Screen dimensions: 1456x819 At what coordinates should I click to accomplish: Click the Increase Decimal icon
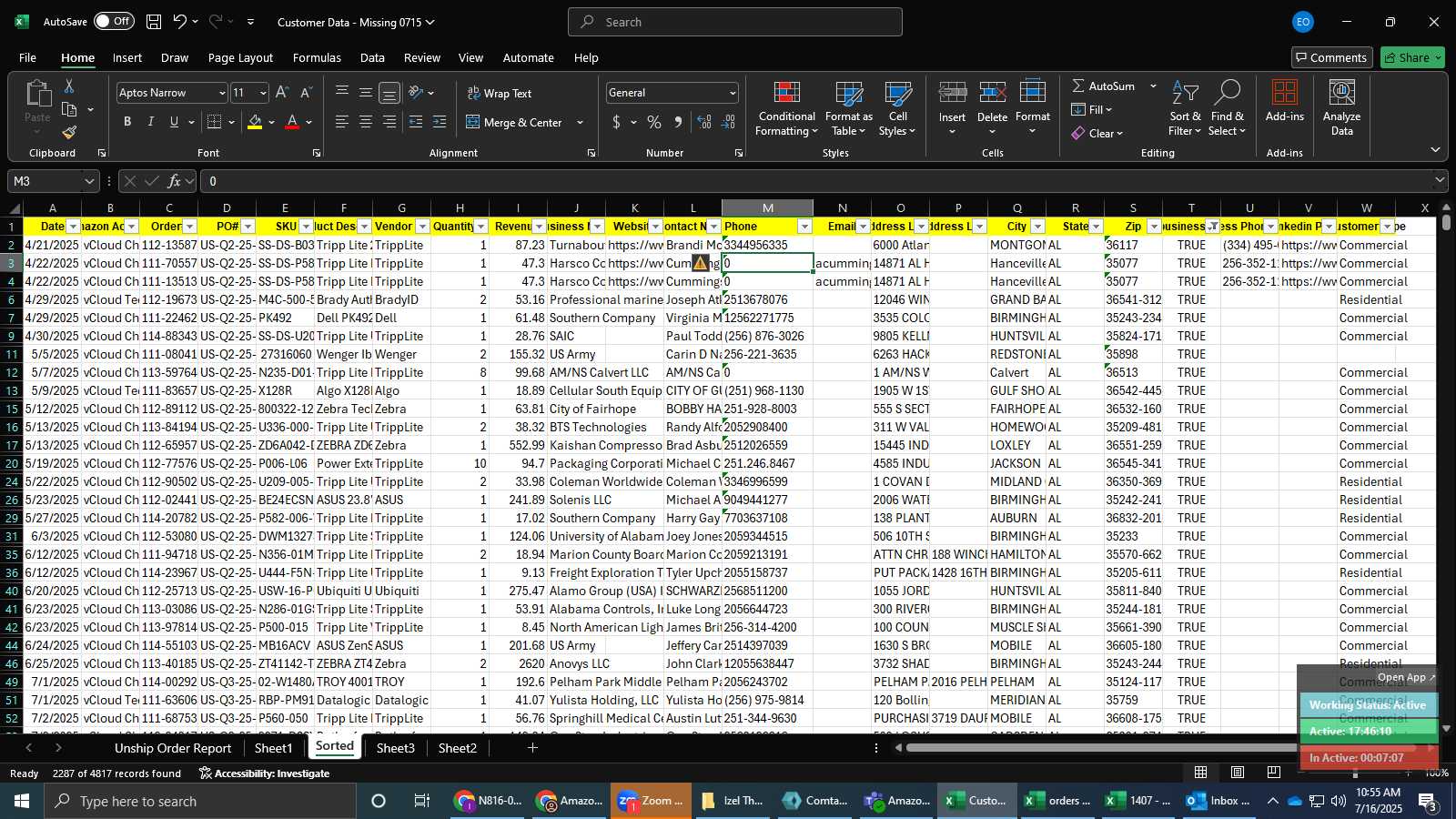point(704,122)
